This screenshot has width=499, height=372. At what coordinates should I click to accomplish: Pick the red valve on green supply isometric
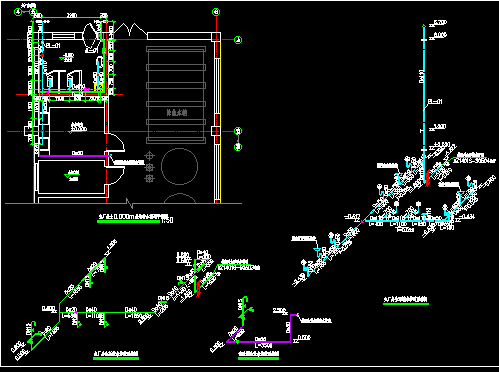tap(199, 288)
